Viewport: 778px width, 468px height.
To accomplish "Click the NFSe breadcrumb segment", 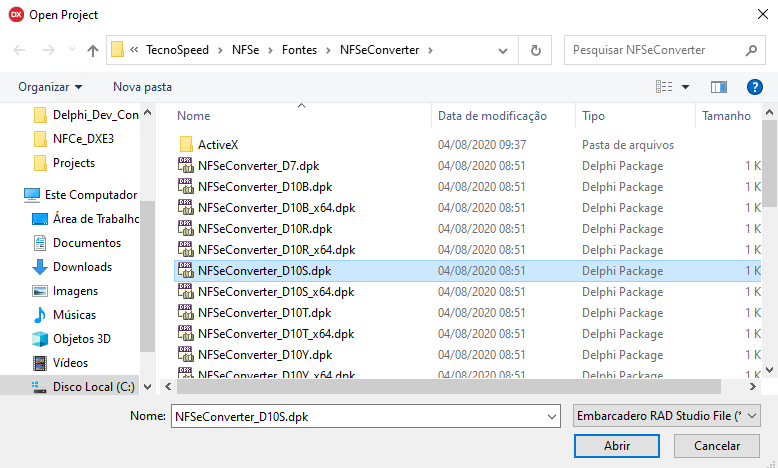I will coord(246,50).
